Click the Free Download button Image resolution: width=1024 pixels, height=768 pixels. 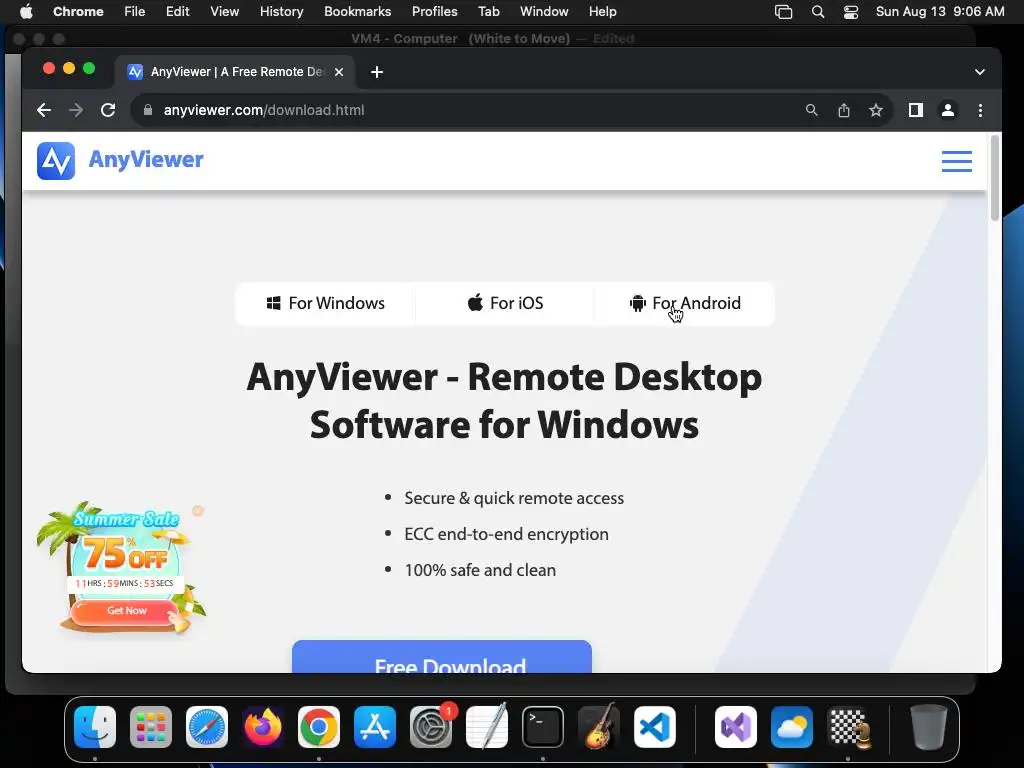(442, 656)
